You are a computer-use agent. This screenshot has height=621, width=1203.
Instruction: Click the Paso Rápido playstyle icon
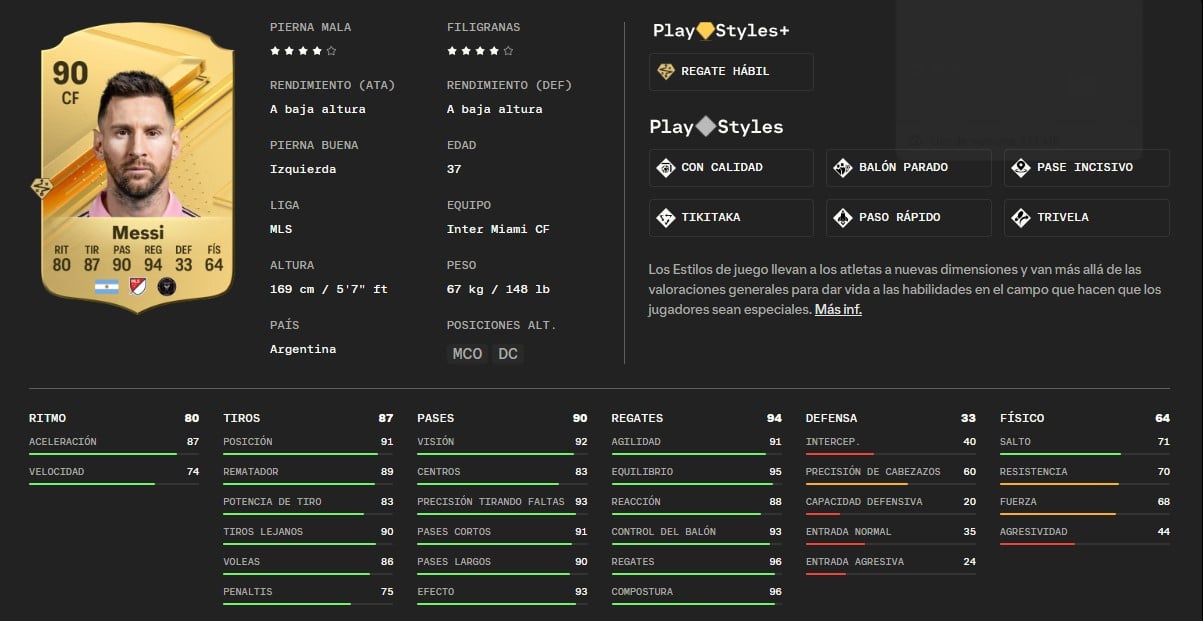coord(843,218)
